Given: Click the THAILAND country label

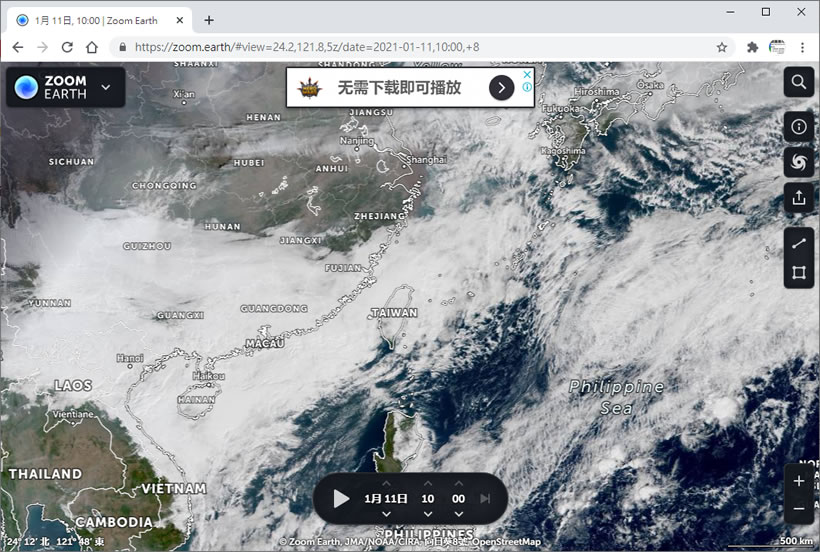Looking at the screenshot, I should 45,474.
